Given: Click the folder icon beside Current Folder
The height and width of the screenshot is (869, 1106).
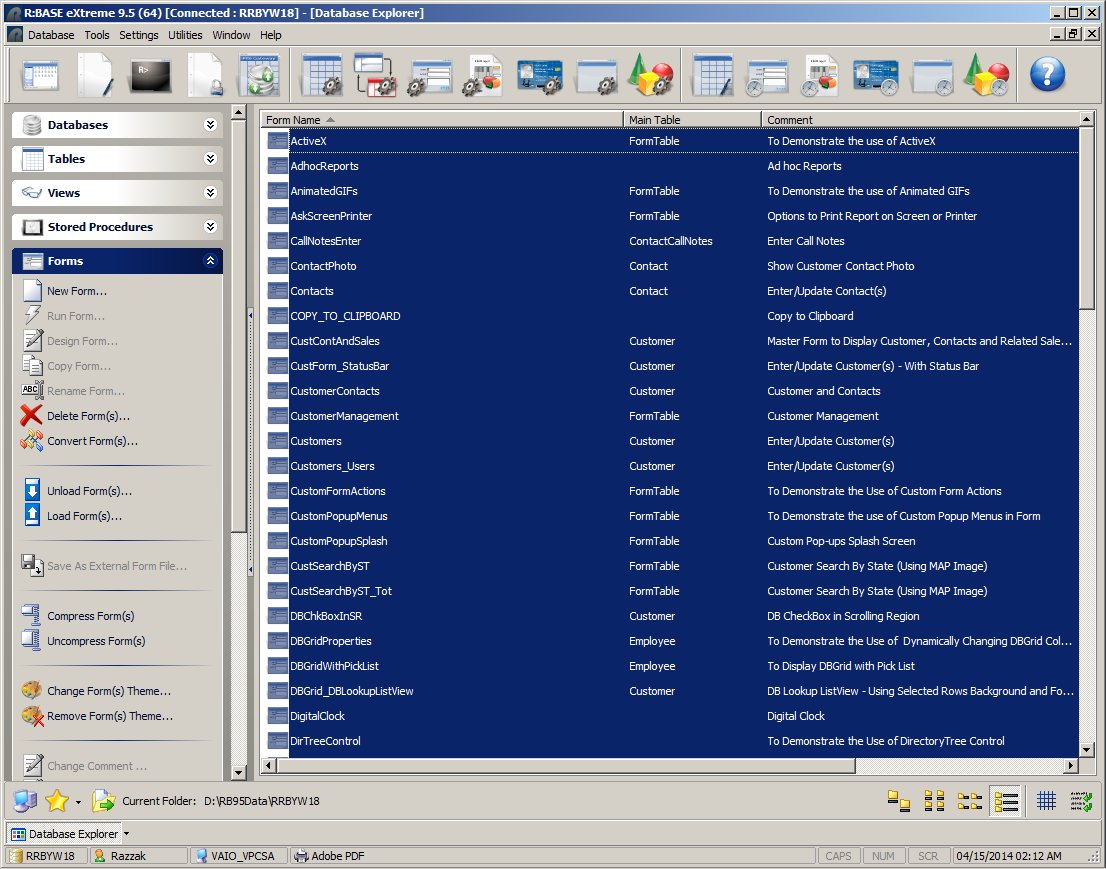Looking at the screenshot, I should click(103, 801).
